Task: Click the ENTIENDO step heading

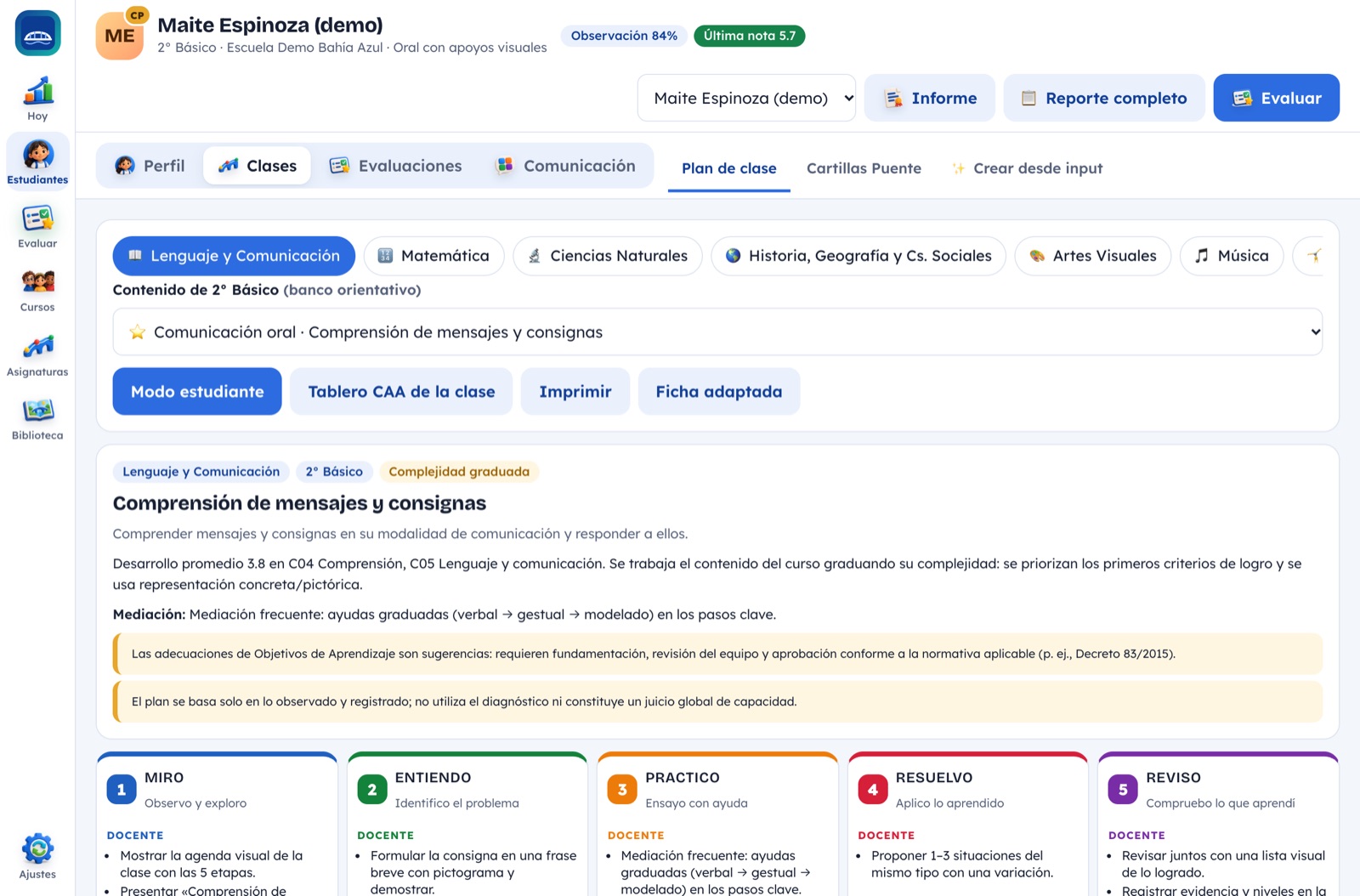Action: [x=433, y=778]
